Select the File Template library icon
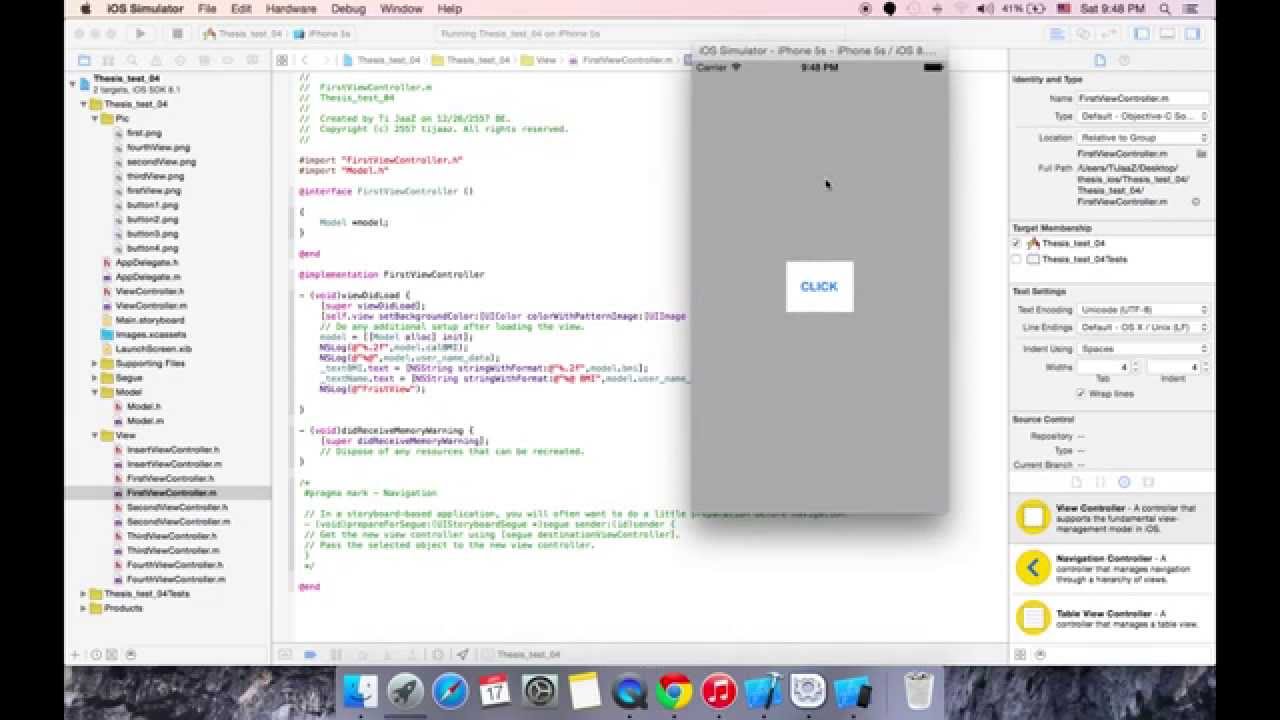 pyautogui.click(x=1077, y=482)
